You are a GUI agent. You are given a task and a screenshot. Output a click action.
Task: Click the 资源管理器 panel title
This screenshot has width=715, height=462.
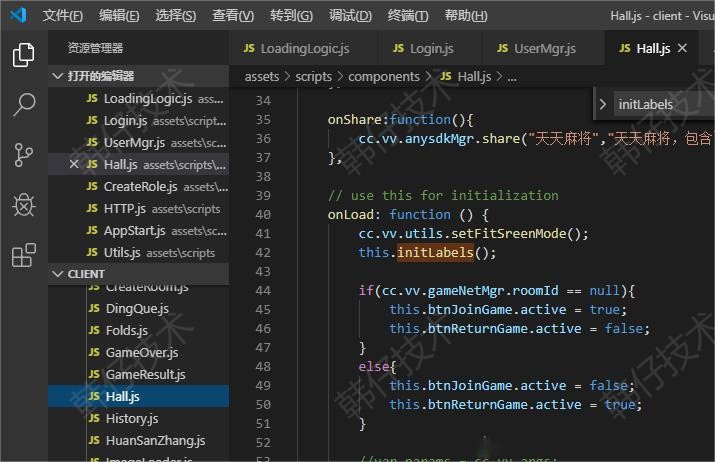95,48
